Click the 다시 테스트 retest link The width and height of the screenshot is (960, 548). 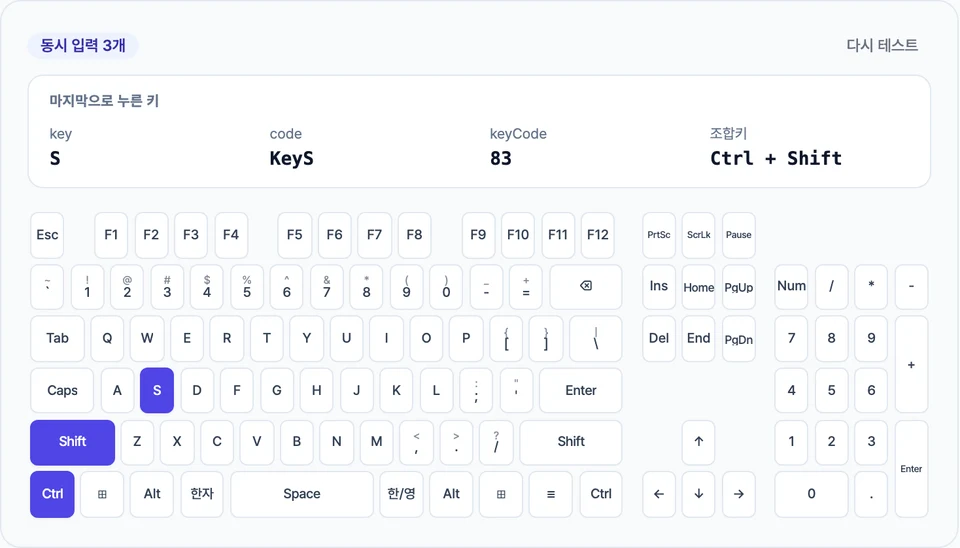tap(882, 45)
